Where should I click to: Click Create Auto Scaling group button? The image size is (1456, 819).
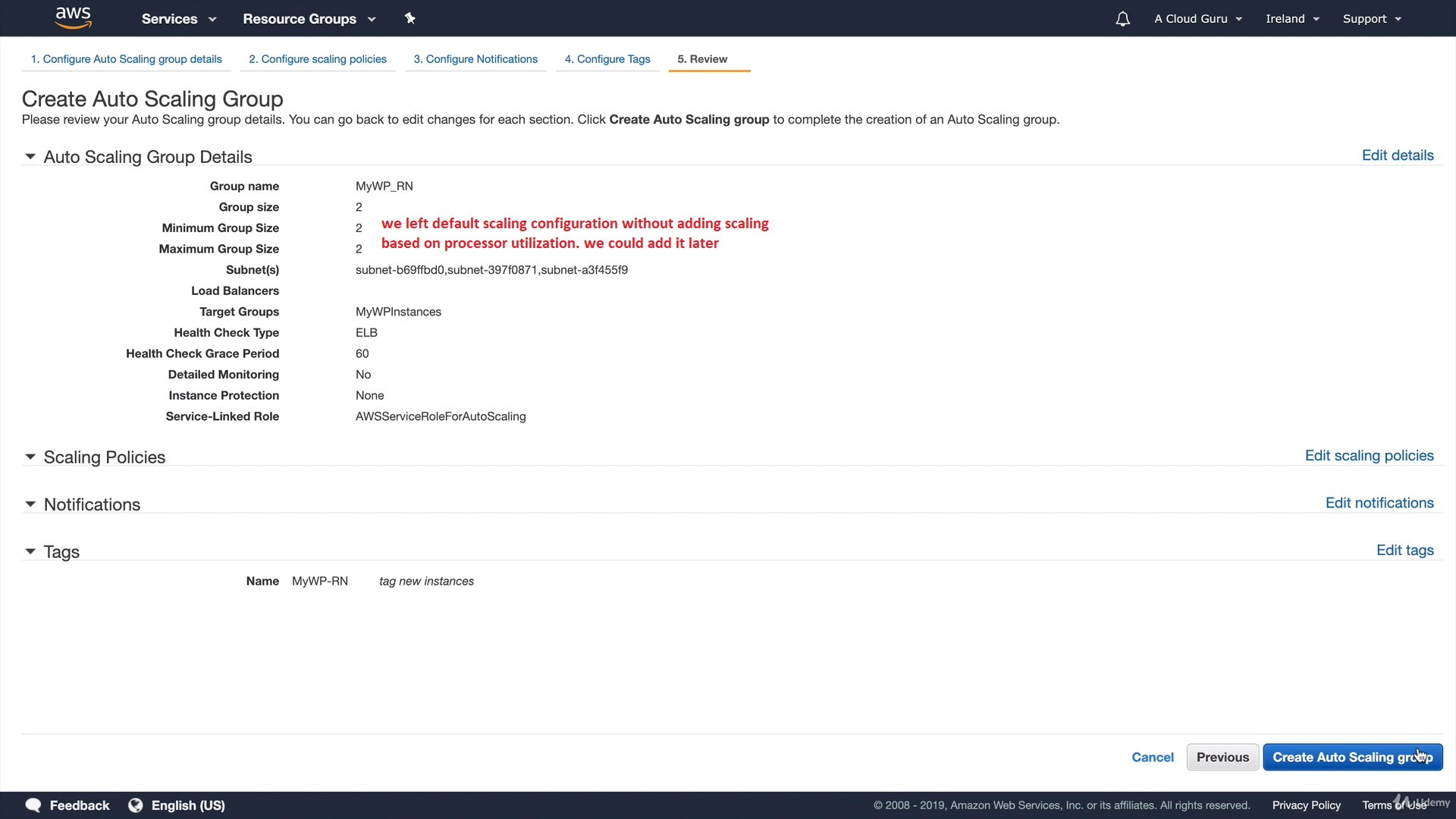pos(1352,757)
